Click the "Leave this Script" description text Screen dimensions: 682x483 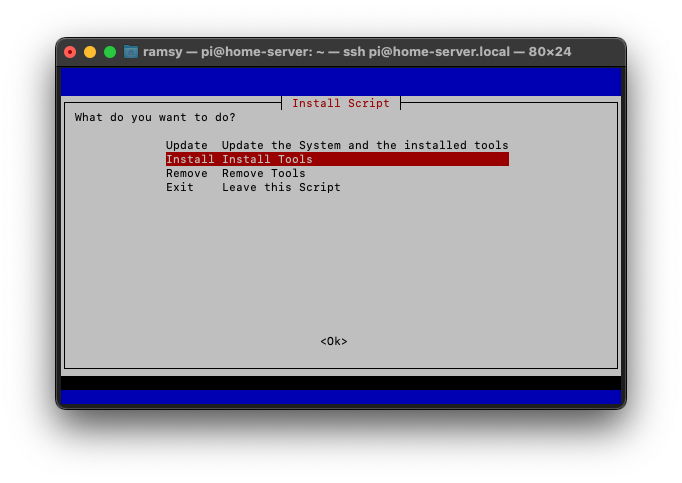[281, 187]
